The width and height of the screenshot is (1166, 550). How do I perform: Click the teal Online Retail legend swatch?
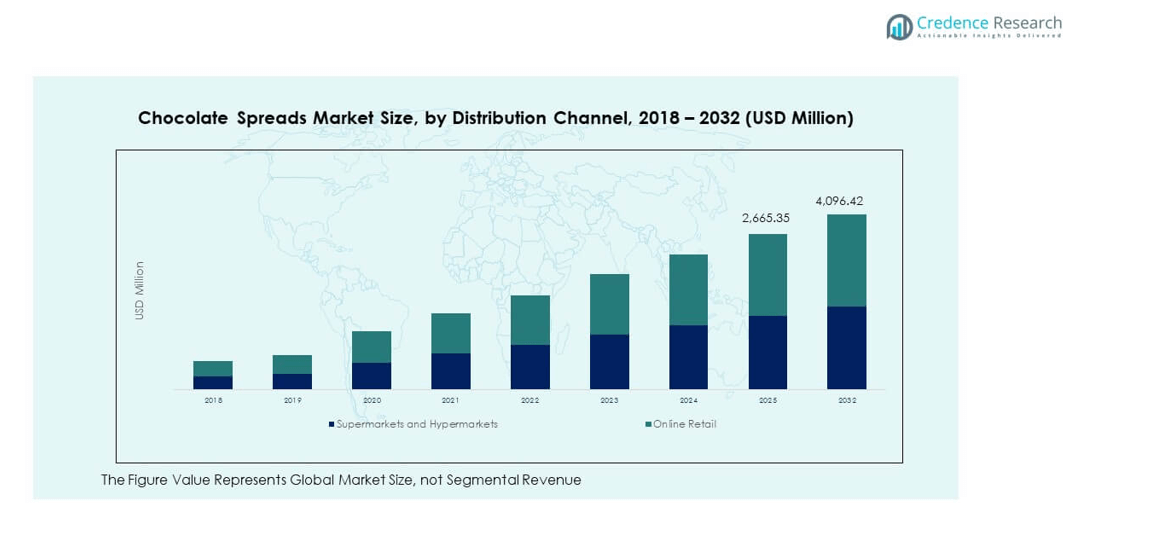(x=648, y=424)
